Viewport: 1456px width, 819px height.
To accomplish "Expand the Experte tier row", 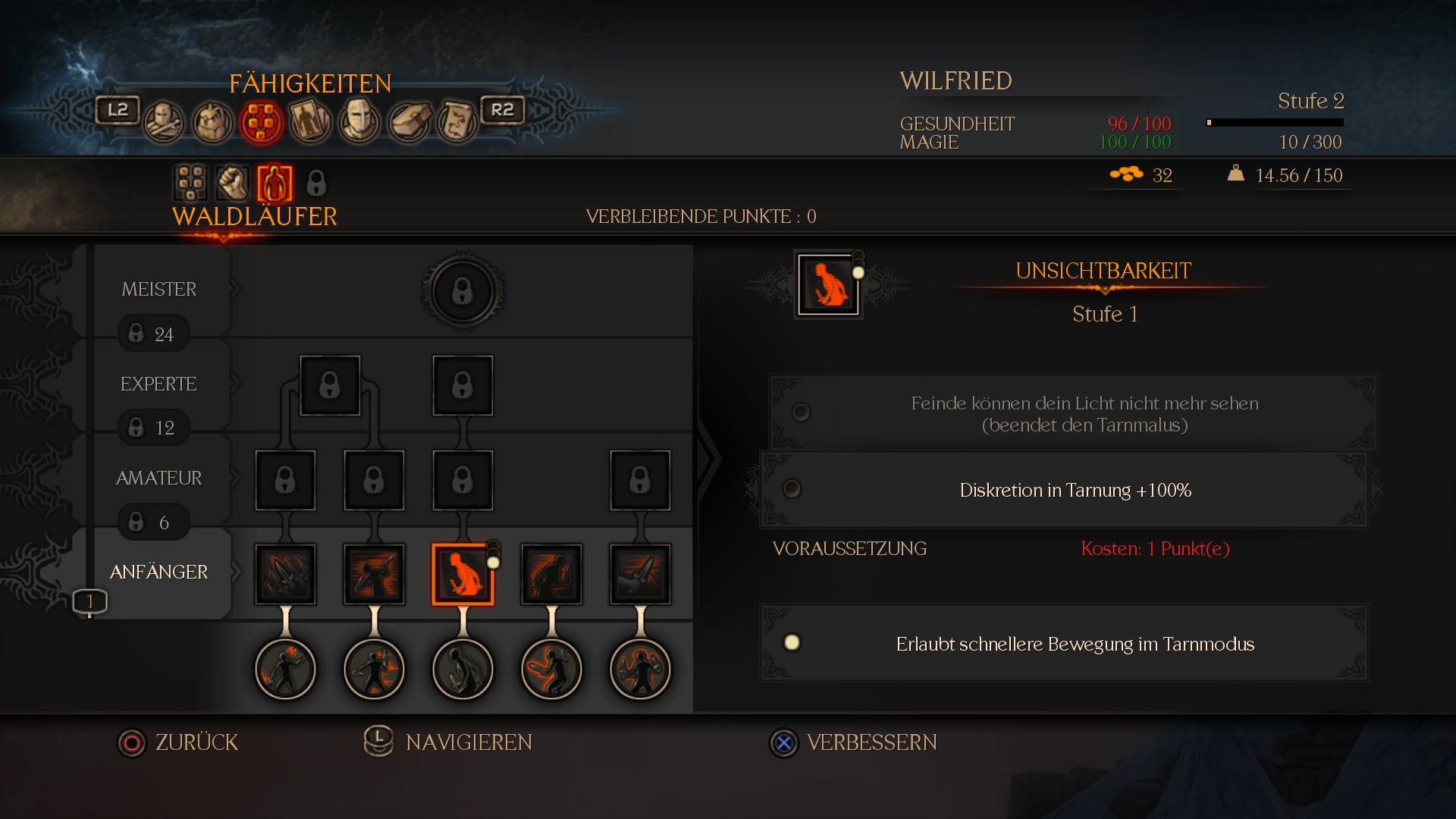I will coord(159,384).
